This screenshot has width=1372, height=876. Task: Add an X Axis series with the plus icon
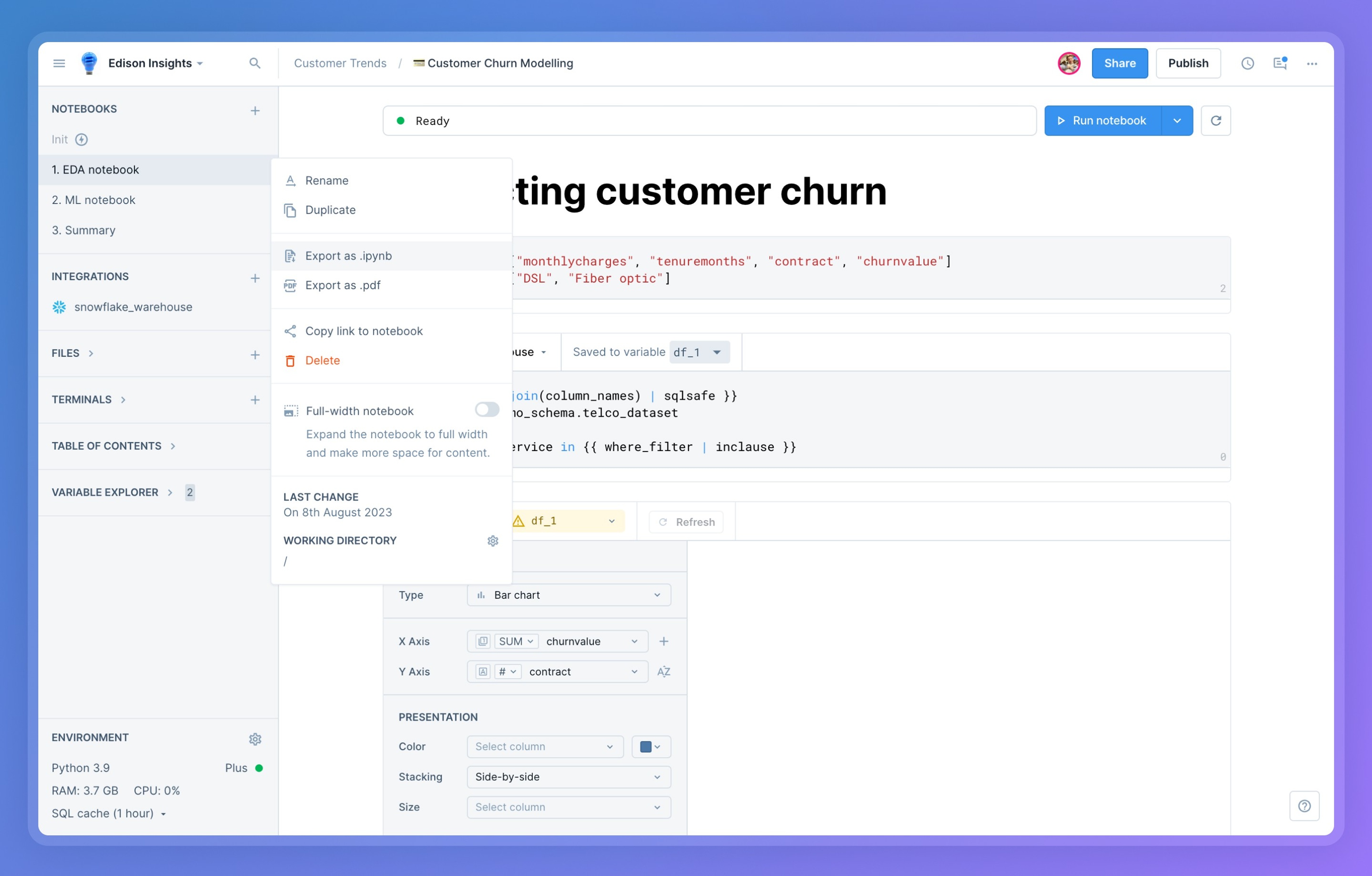click(663, 641)
